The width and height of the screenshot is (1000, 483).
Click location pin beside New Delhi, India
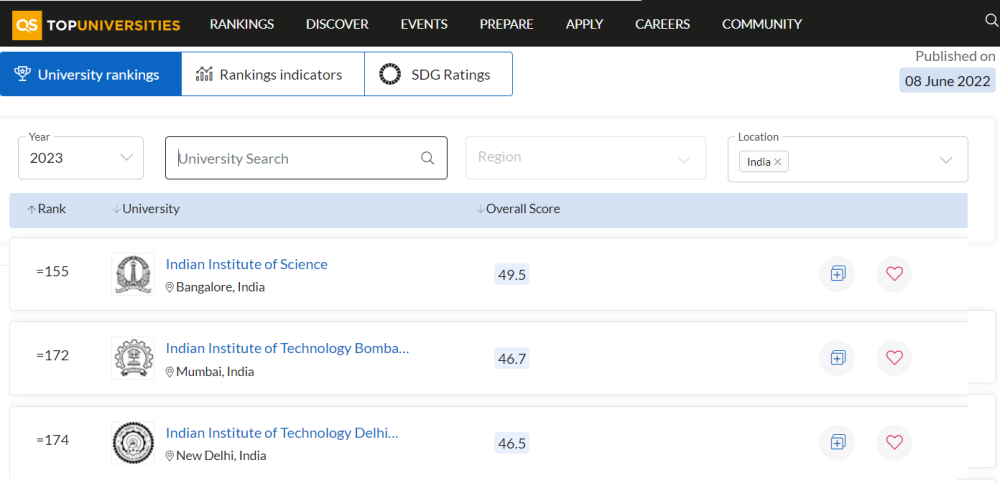170,456
